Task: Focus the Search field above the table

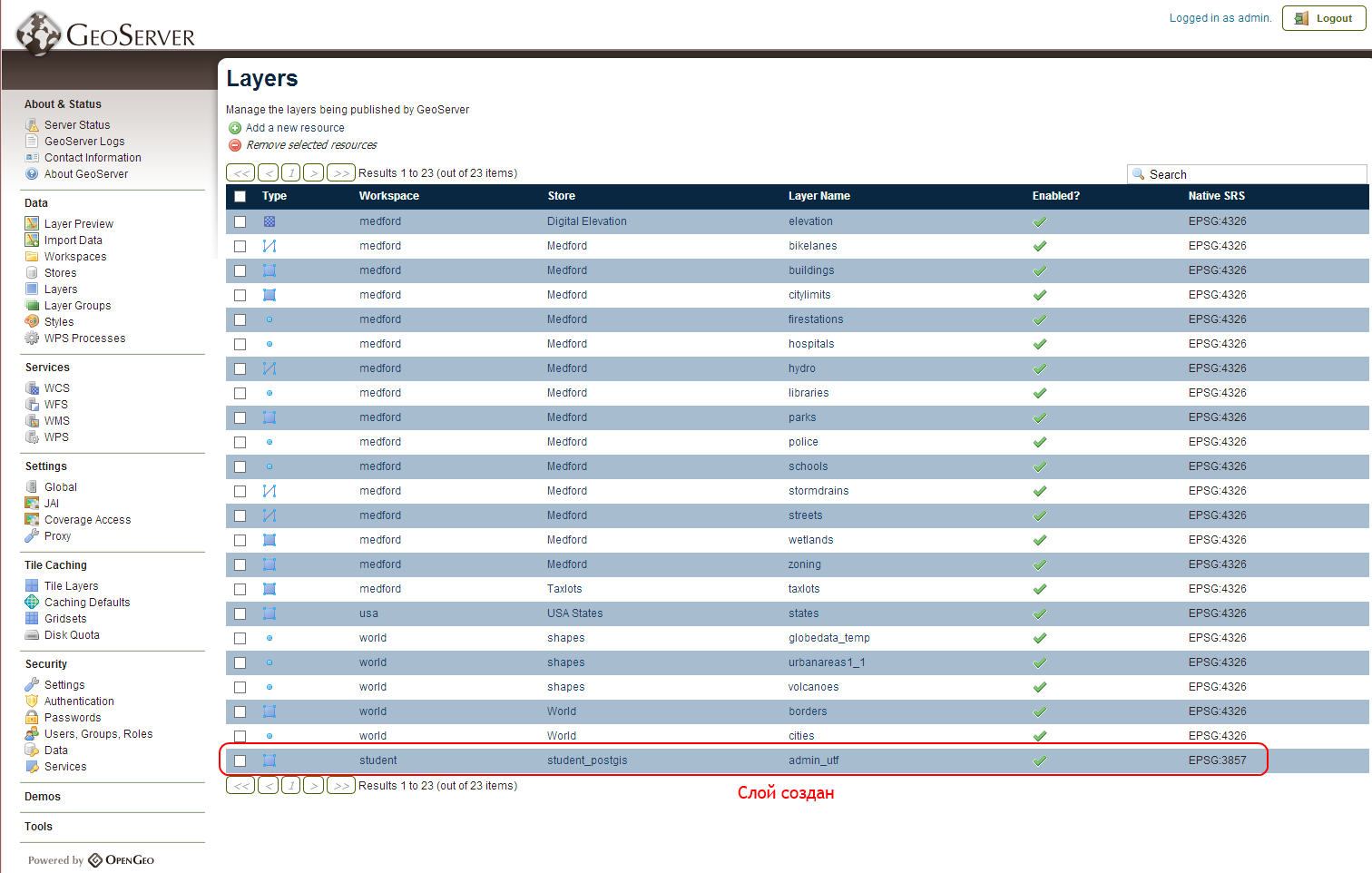Action: click(1252, 174)
